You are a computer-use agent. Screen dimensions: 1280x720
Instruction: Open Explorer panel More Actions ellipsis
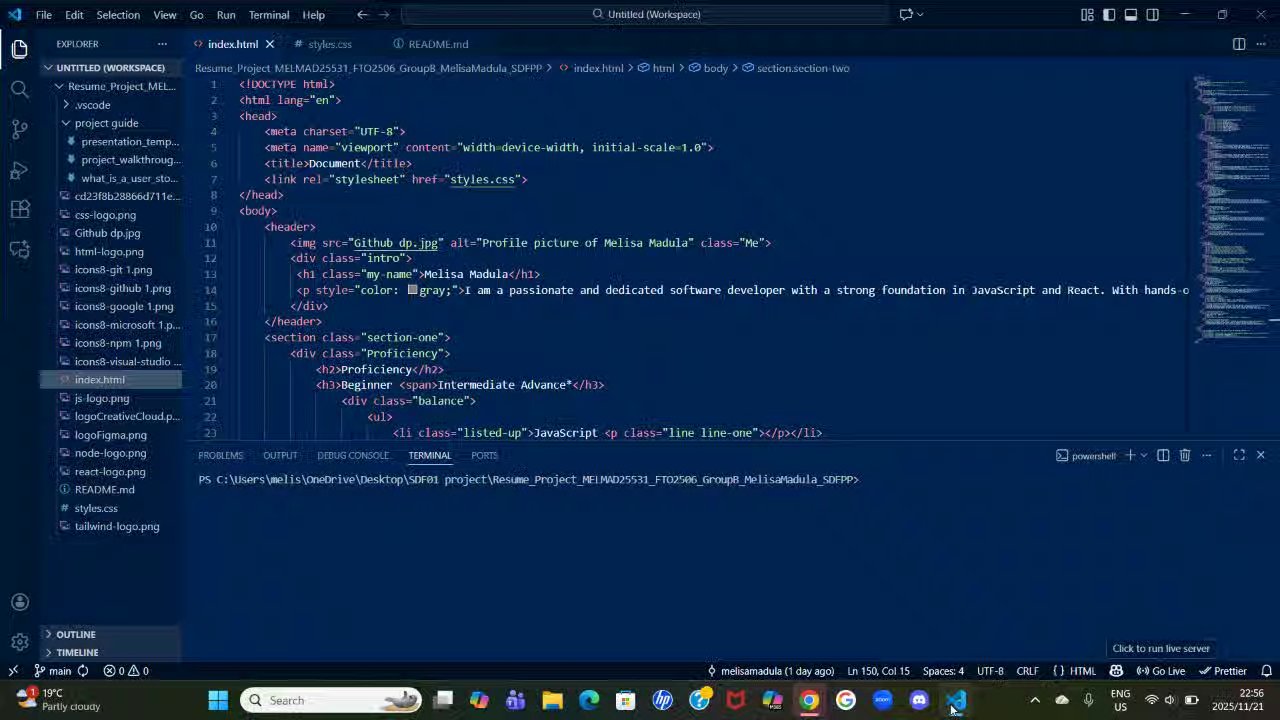(162, 44)
